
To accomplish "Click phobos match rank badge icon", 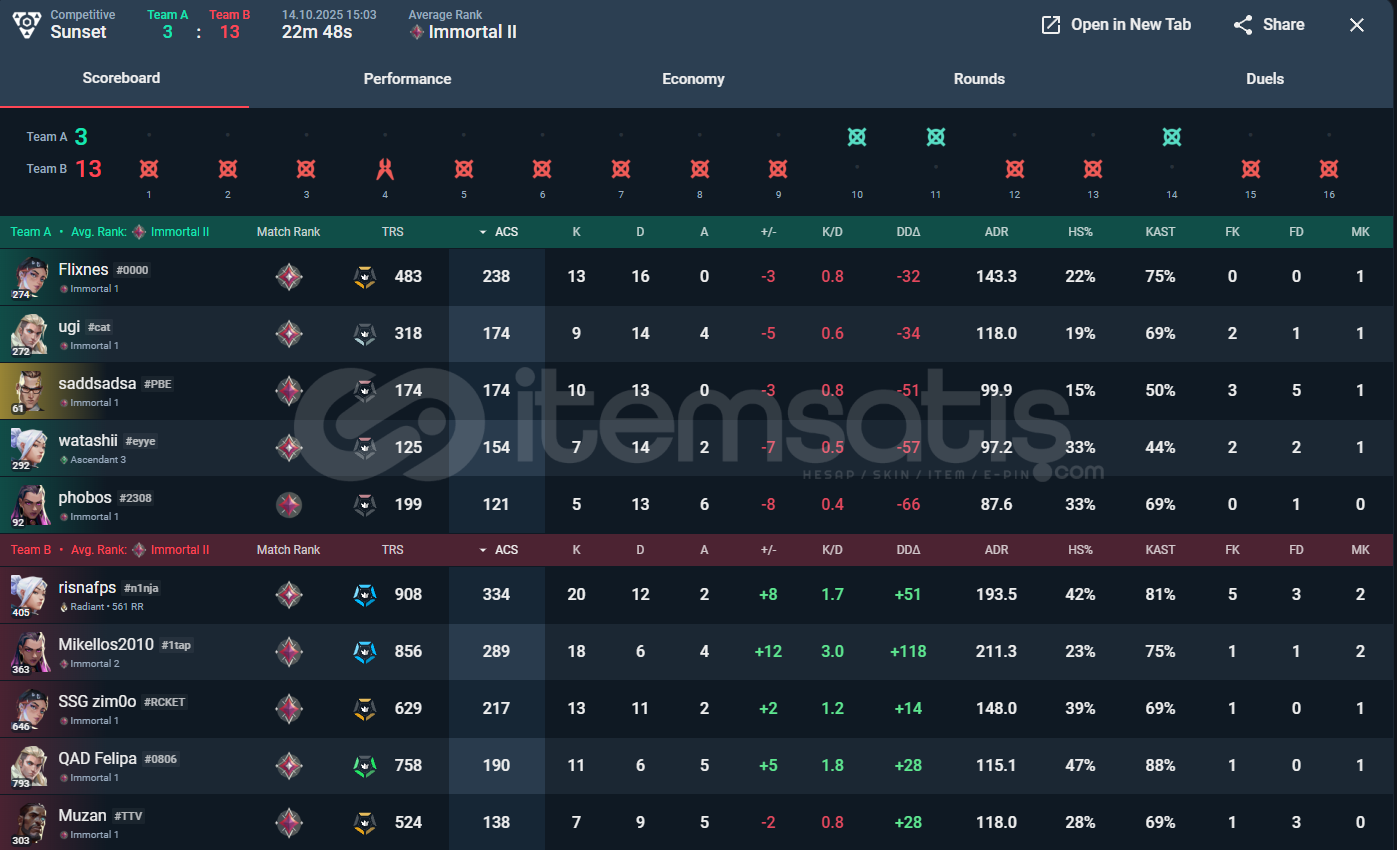I will (x=289, y=505).
